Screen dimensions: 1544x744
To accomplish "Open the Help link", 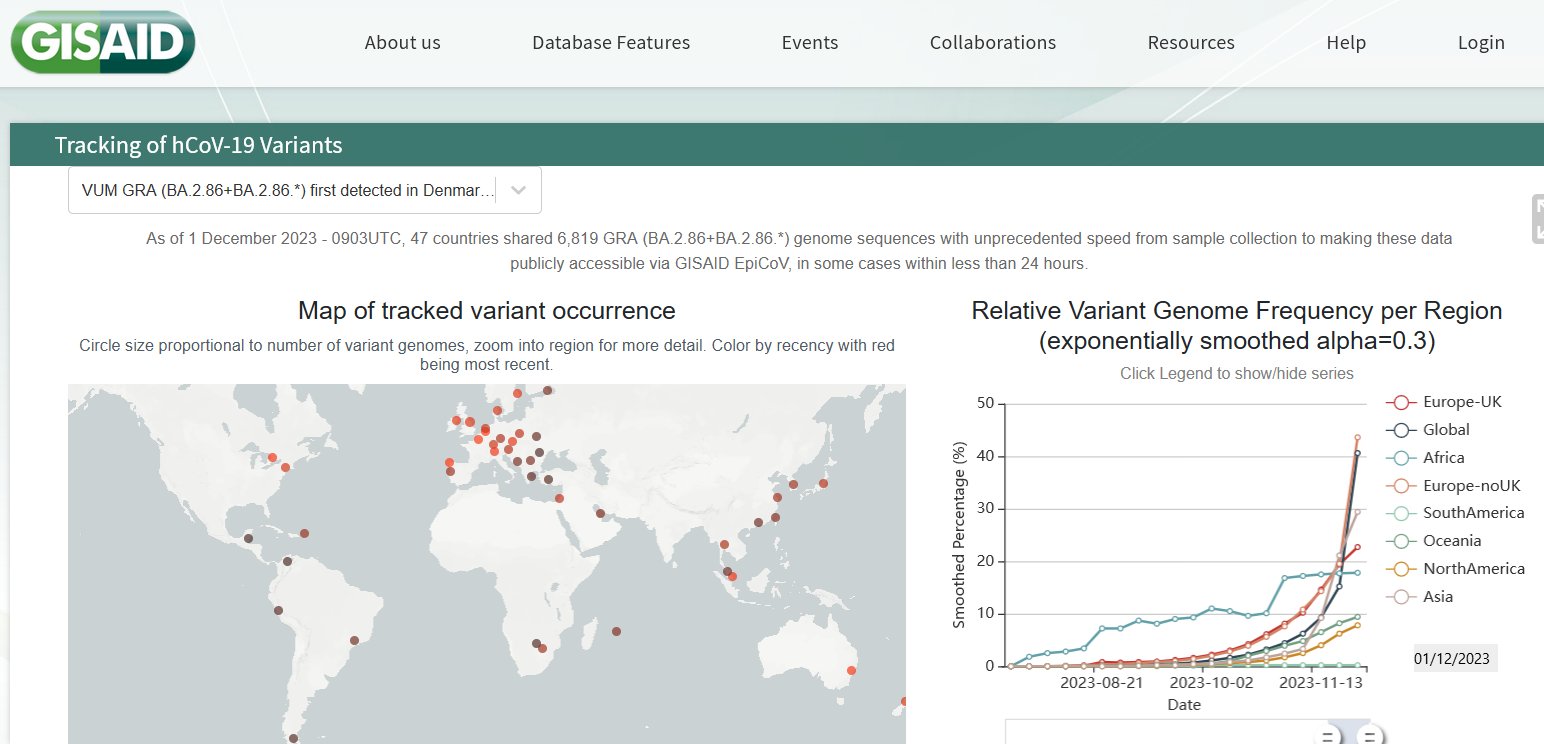I will pos(1345,43).
